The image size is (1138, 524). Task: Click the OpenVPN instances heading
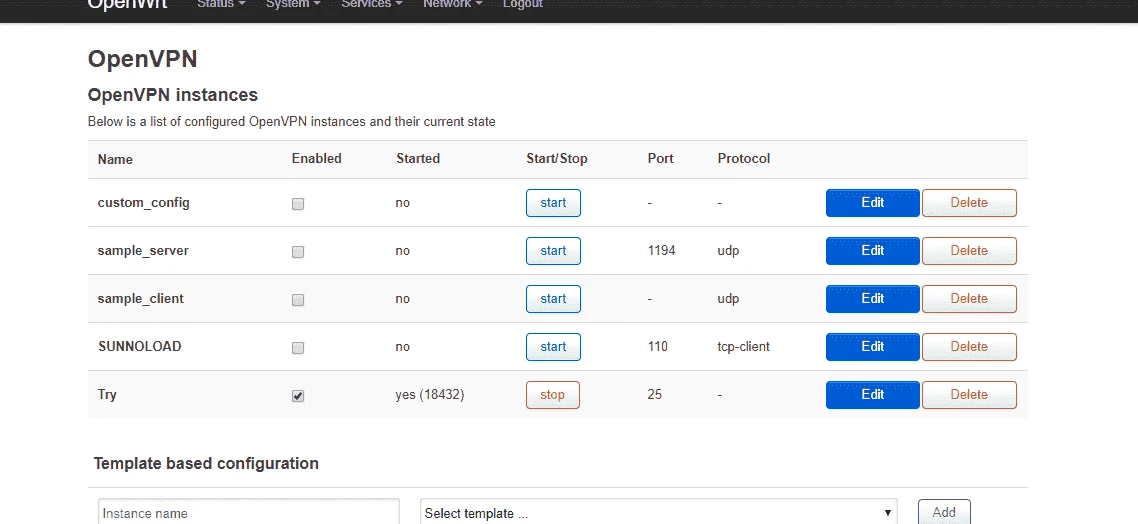point(173,95)
